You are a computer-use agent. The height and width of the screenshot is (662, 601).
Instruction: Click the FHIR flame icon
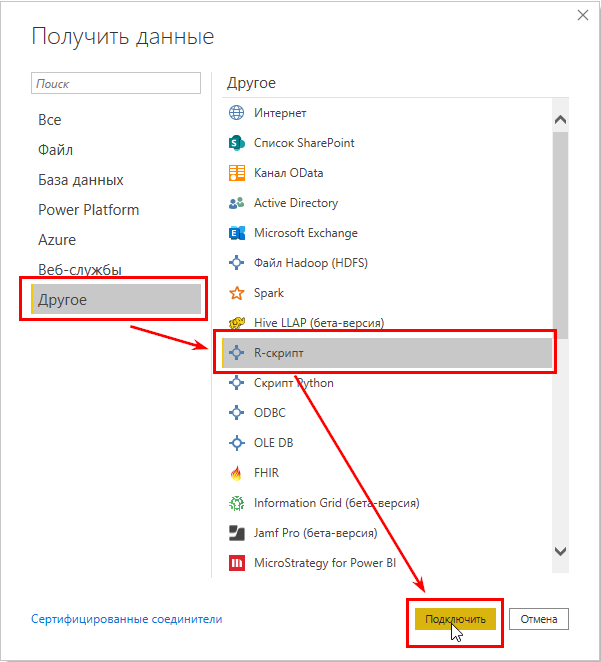pyautogui.click(x=236, y=473)
